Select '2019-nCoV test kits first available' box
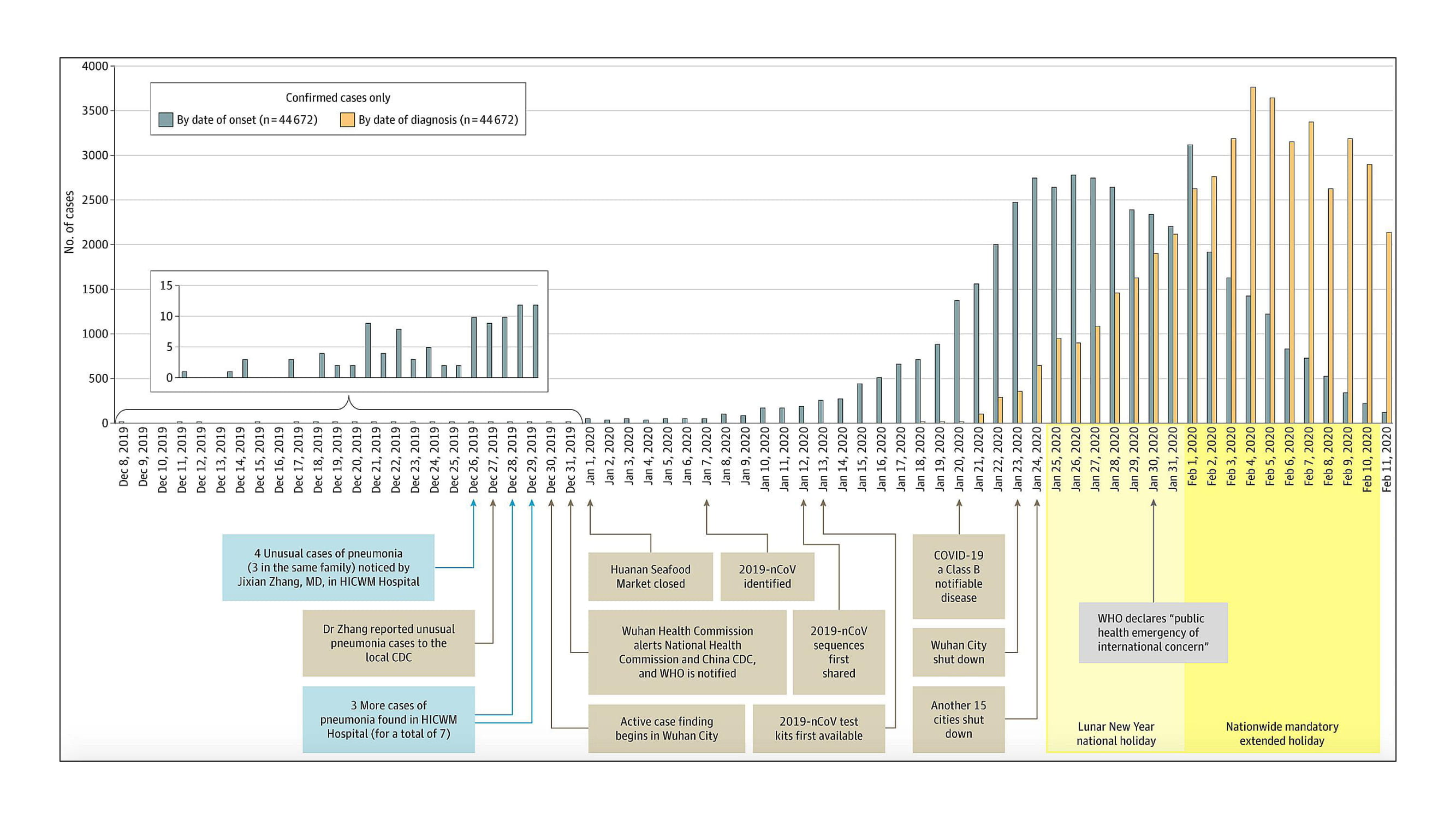 pyautogui.click(x=818, y=728)
